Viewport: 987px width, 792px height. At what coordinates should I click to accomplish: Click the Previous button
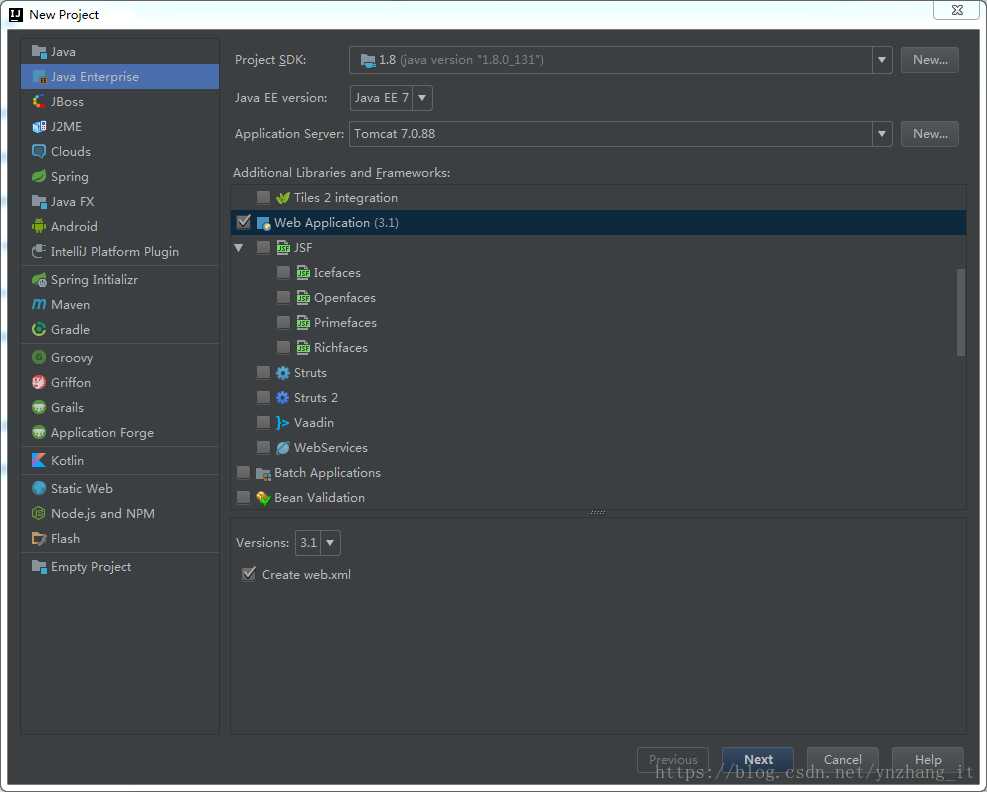[x=673, y=759]
